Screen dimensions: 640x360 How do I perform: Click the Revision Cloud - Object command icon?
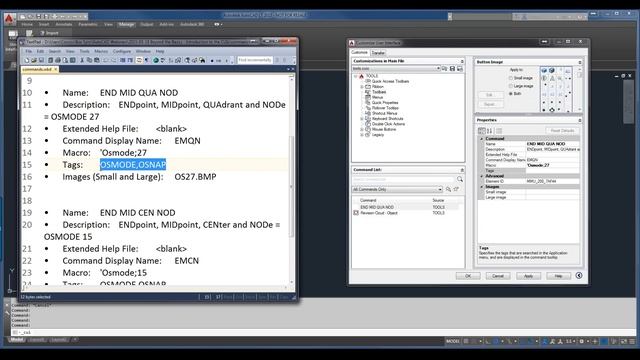356,213
